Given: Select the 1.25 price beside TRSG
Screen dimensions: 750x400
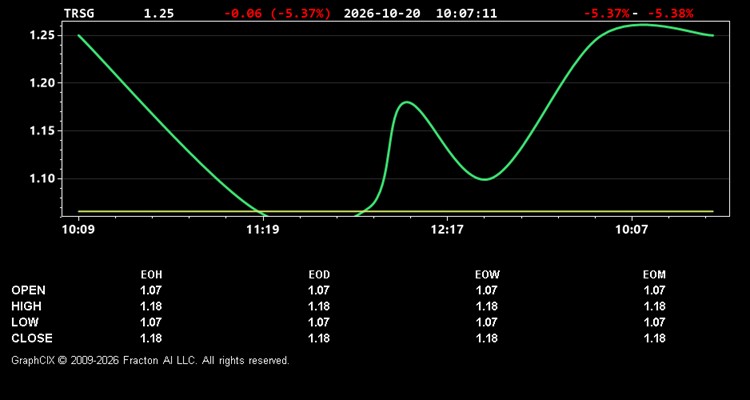Looking at the screenshot, I should tap(159, 13).
